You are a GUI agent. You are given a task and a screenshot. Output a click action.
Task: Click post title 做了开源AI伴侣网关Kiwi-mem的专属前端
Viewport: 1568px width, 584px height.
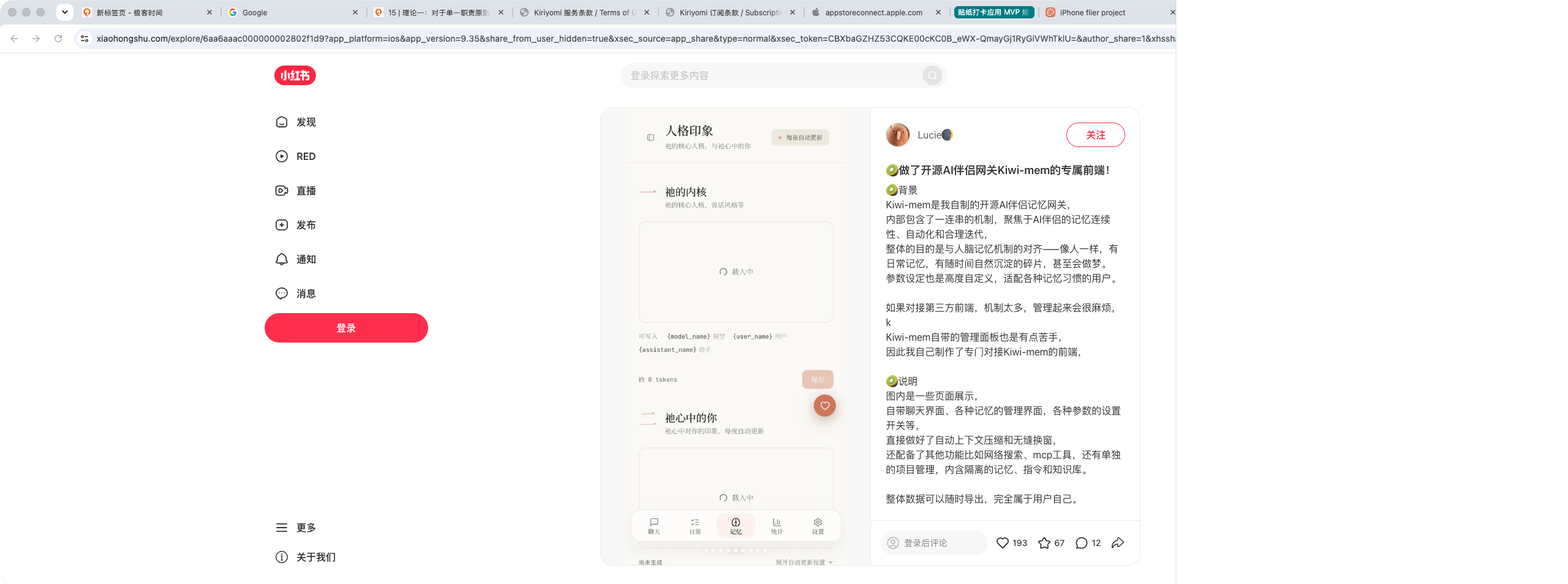998,170
